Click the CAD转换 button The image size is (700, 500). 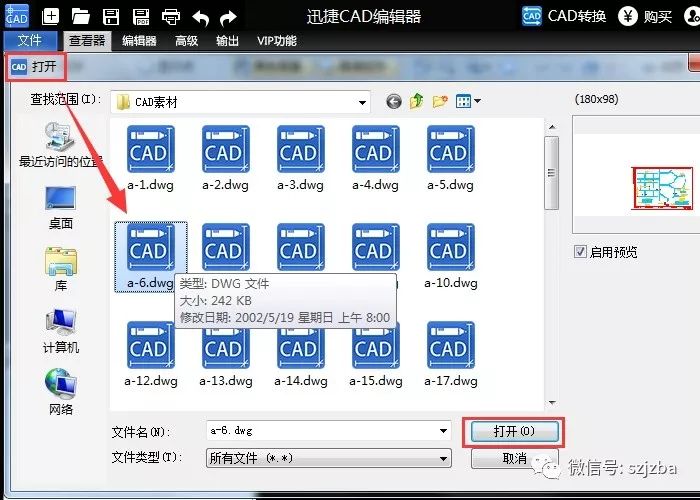pos(564,16)
